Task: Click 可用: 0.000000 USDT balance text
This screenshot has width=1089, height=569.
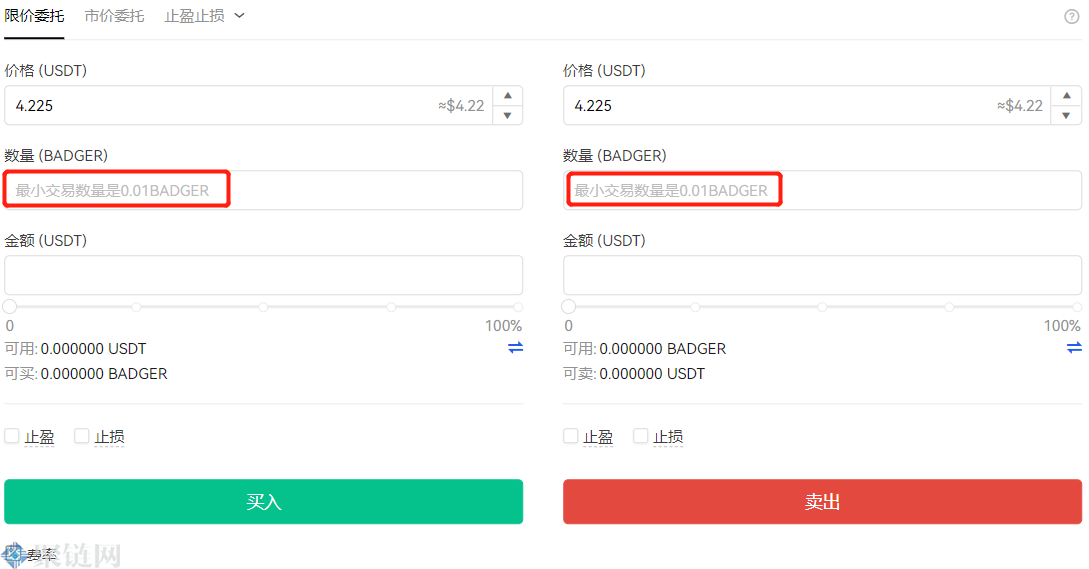Action: 76,349
